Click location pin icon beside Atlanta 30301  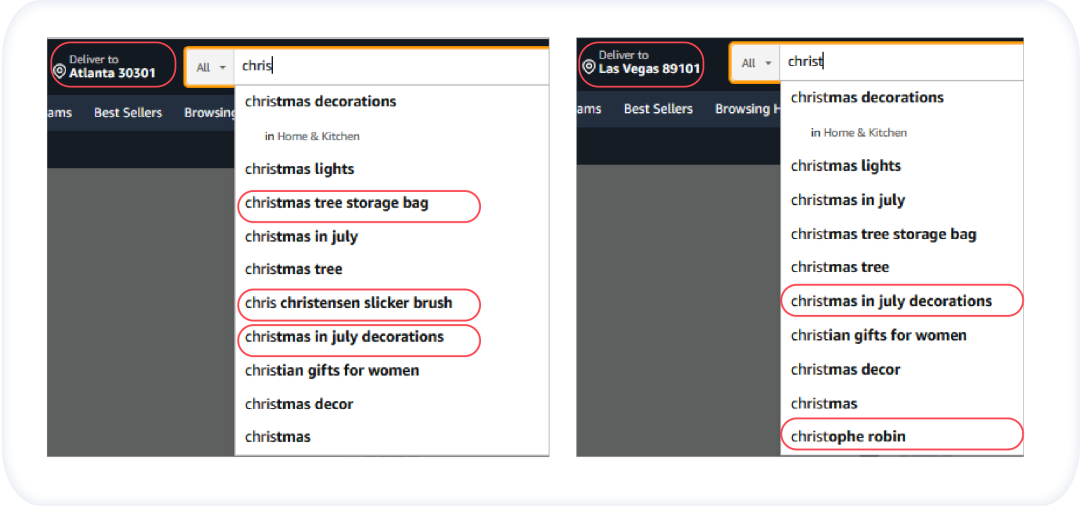[x=59, y=72]
